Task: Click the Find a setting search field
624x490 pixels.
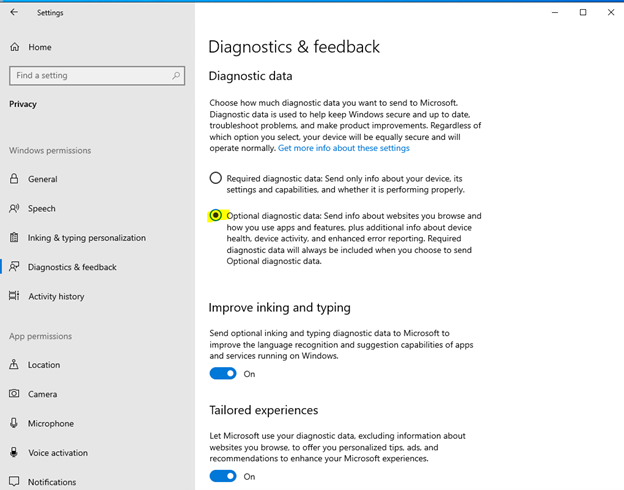Action: coord(97,76)
